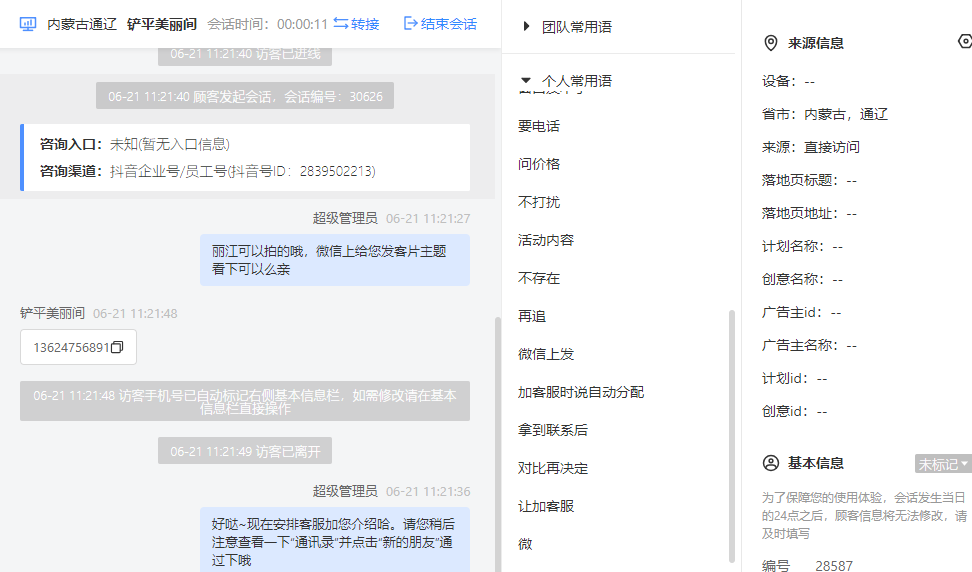Viewport: 972px width, 572px height.
Task: Select the 再追 quick phrase
Action: [532, 317]
